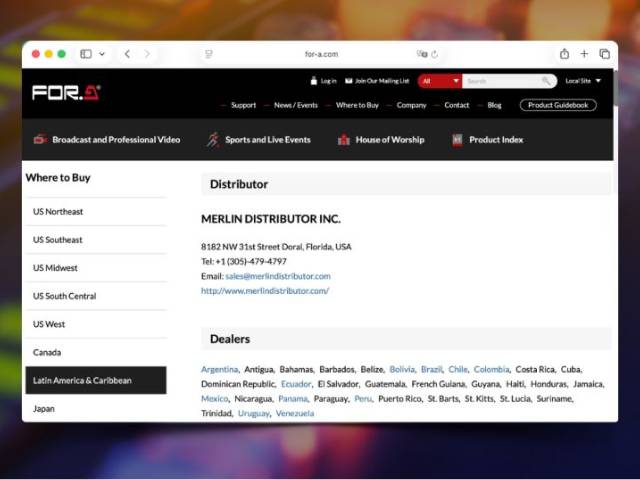Screen dimensions: 640x480
Task: Click the Sports and Live Events runner icon
Action: [213, 140]
